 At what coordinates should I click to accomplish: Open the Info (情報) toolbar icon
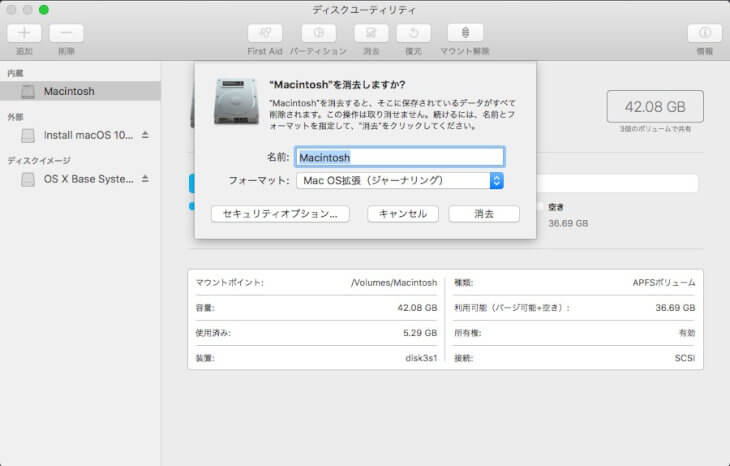(704, 33)
